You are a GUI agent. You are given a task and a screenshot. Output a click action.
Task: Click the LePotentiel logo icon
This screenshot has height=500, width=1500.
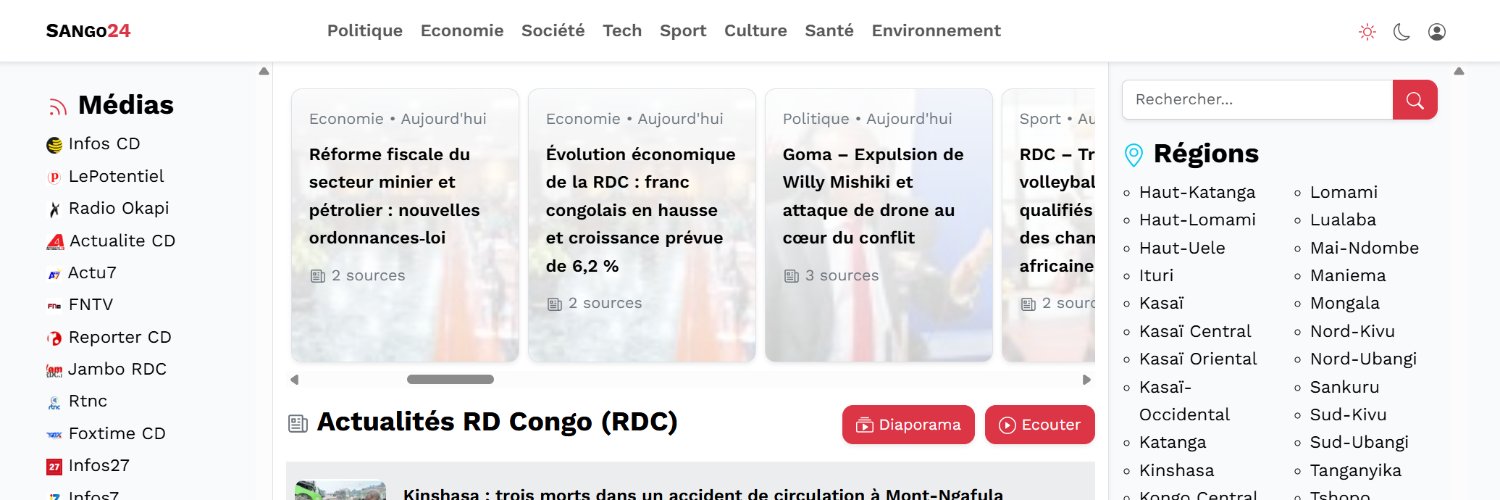tap(54, 177)
